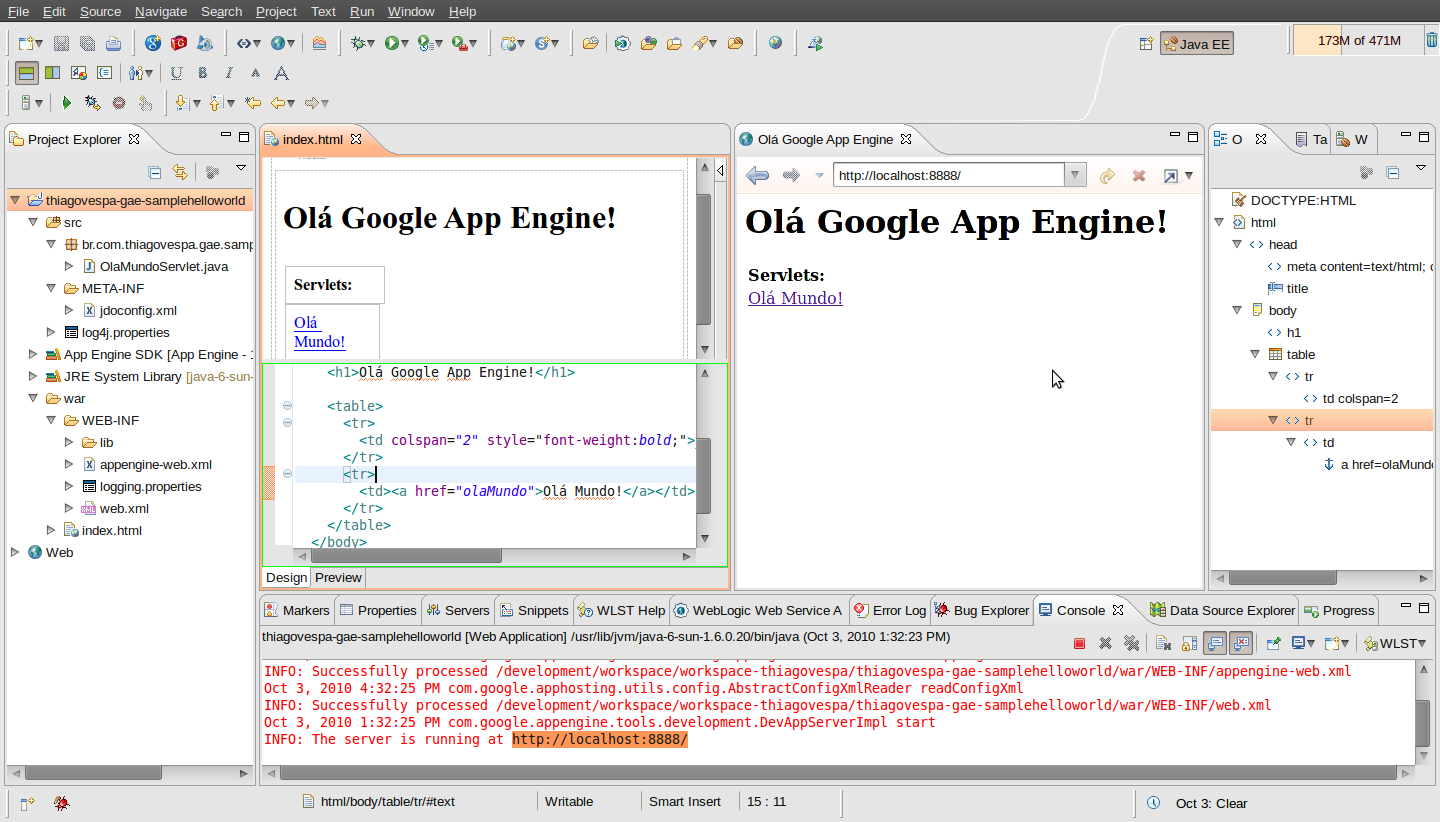Collapse the war folder
The image size is (1440, 822).
pyautogui.click(x=33, y=398)
